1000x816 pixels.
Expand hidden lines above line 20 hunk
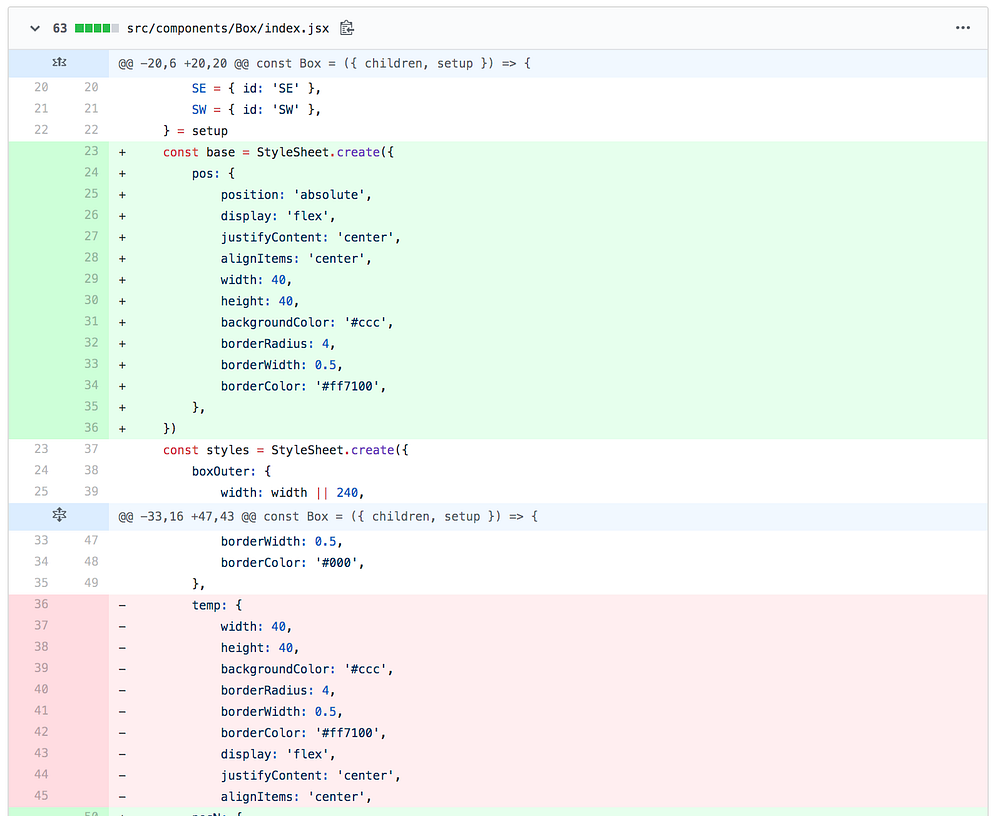[59, 63]
